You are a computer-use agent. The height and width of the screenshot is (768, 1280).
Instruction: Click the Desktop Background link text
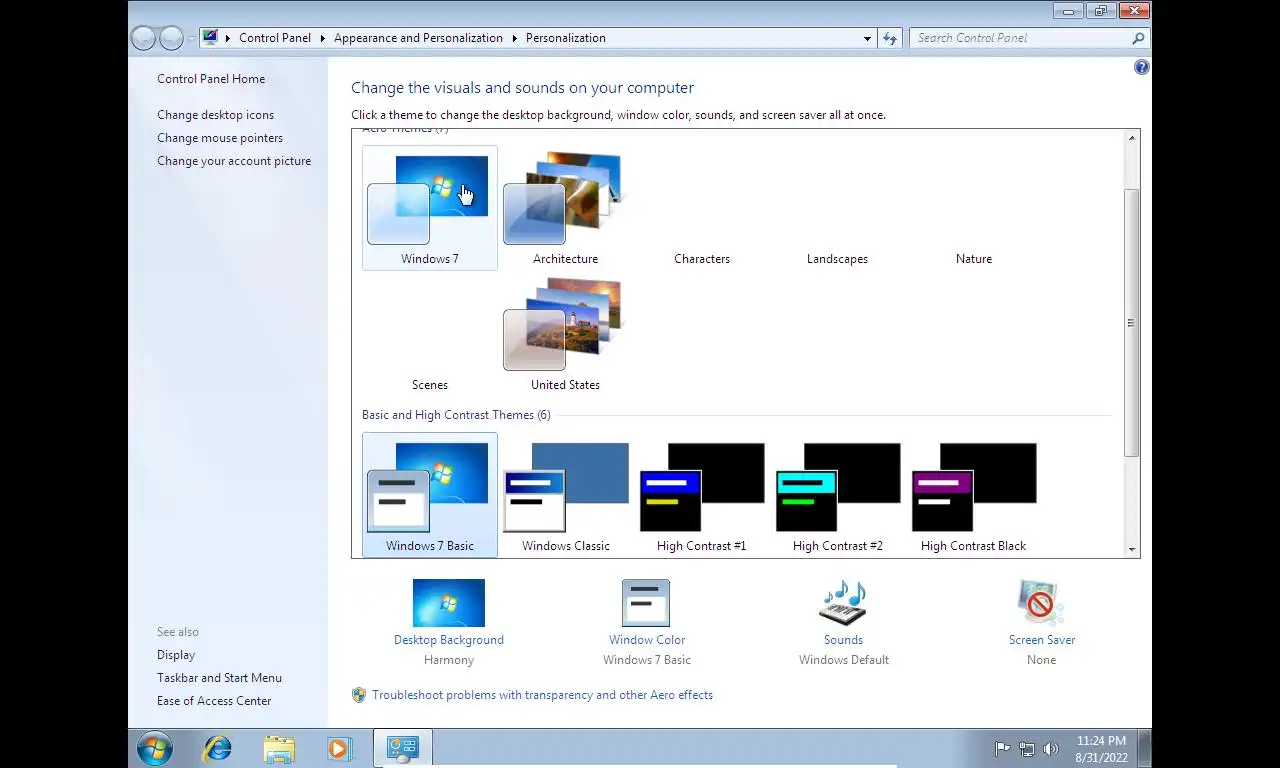tap(449, 640)
